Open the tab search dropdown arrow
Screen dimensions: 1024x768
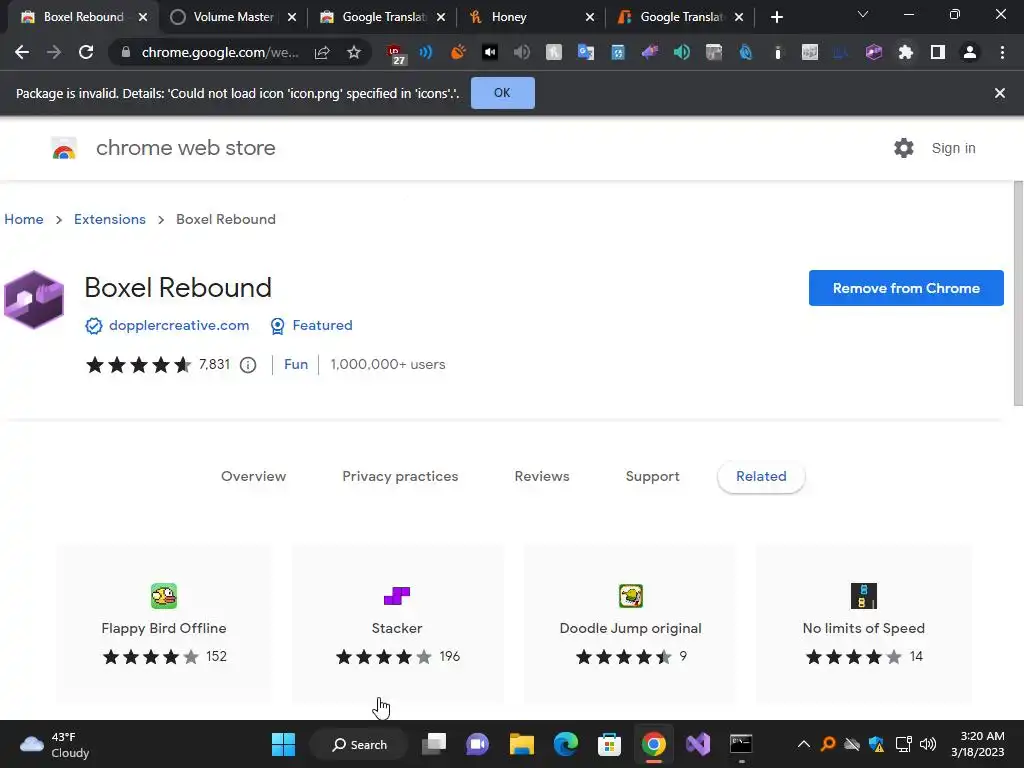(863, 15)
